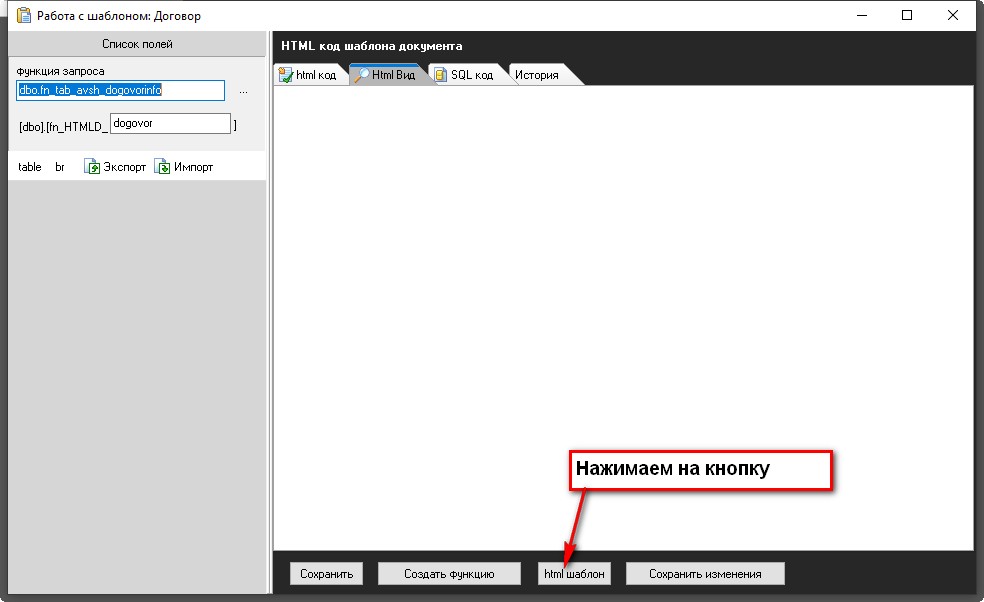Image resolution: width=984 pixels, height=602 pixels.
Task: Switch to the История tab
Action: tap(537, 75)
